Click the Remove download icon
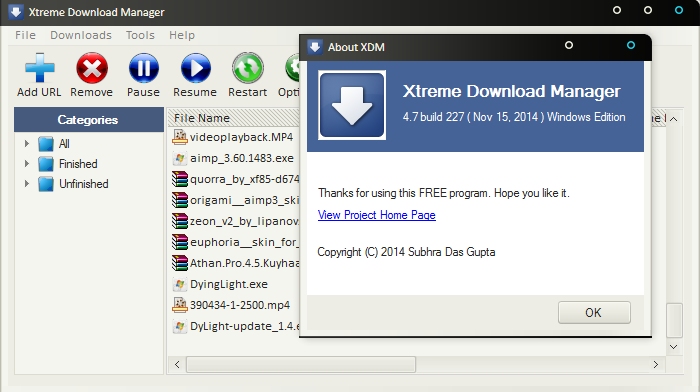This screenshot has width=700, height=392. (x=92, y=68)
